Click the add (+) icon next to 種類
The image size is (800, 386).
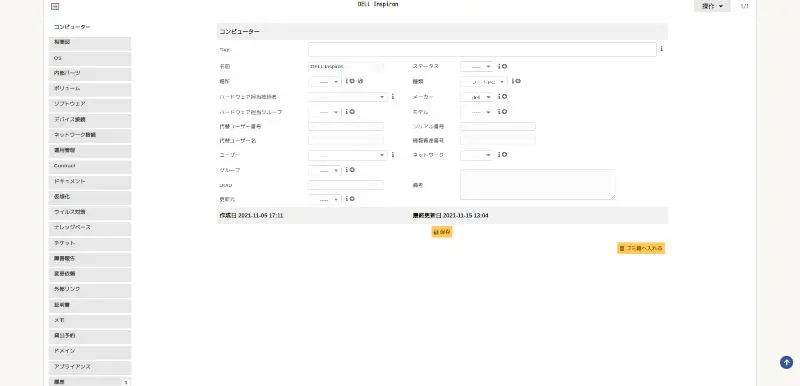[x=518, y=81]
